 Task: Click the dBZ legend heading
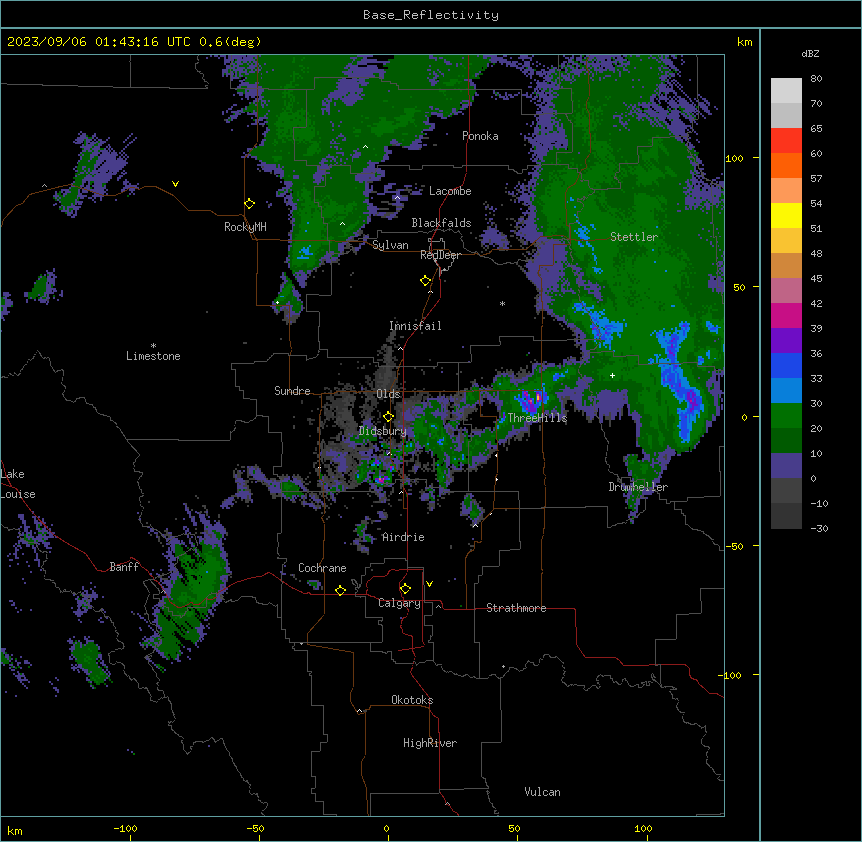[810, 53]
